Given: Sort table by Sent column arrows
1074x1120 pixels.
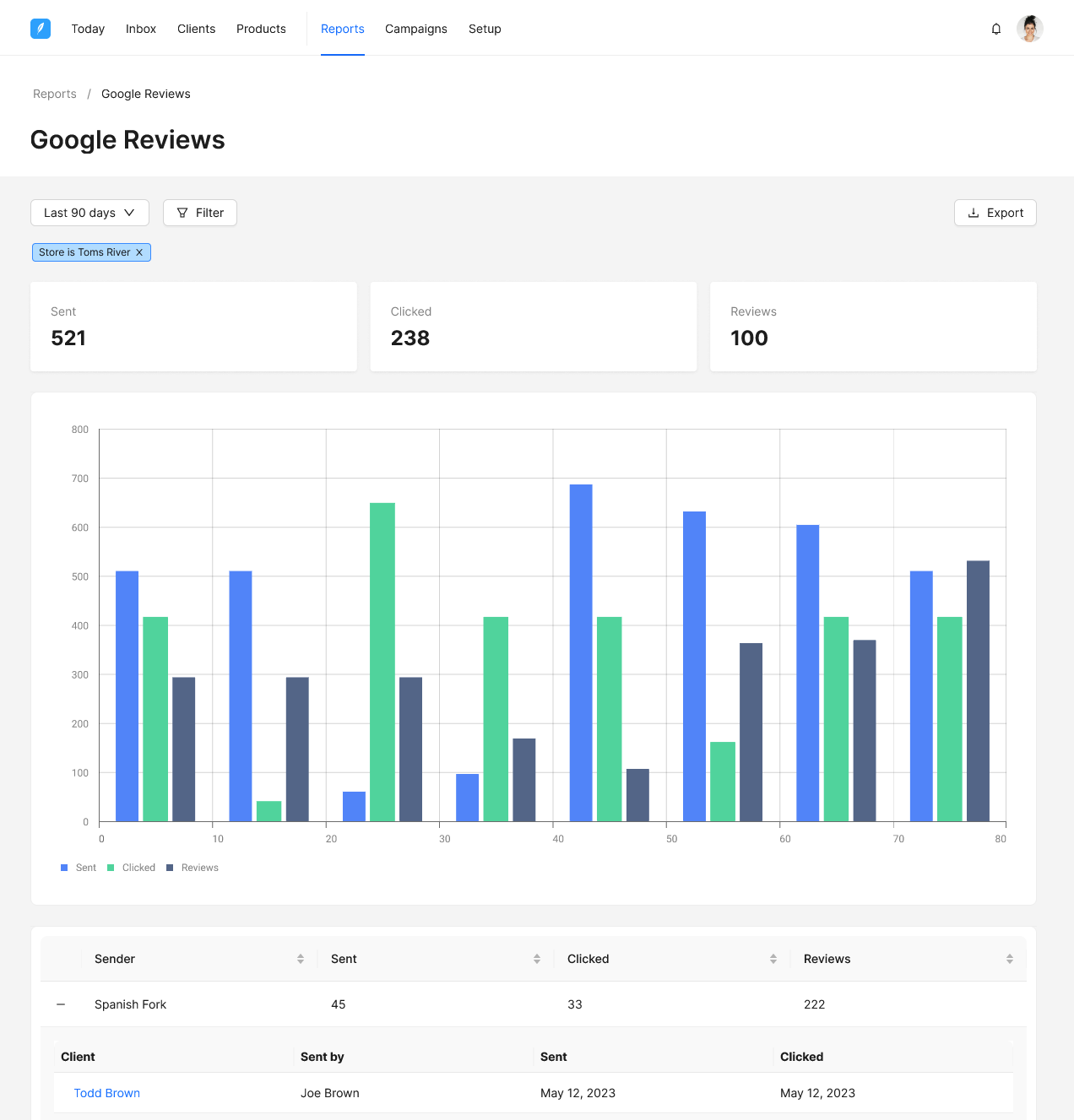Looking at the screenshot, I should (537, 959).
